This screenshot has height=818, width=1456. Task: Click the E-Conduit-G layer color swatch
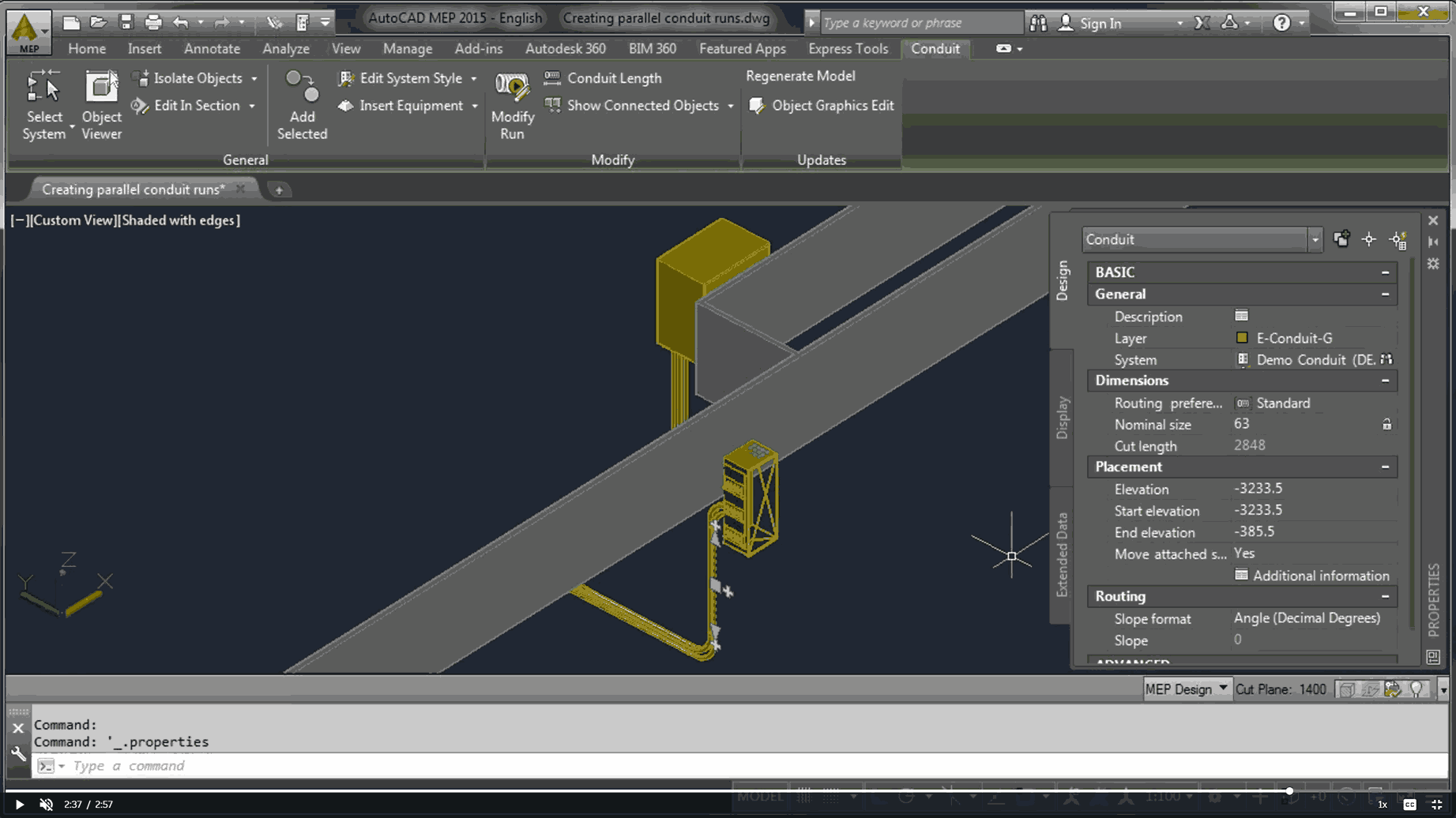point(1242,338)
